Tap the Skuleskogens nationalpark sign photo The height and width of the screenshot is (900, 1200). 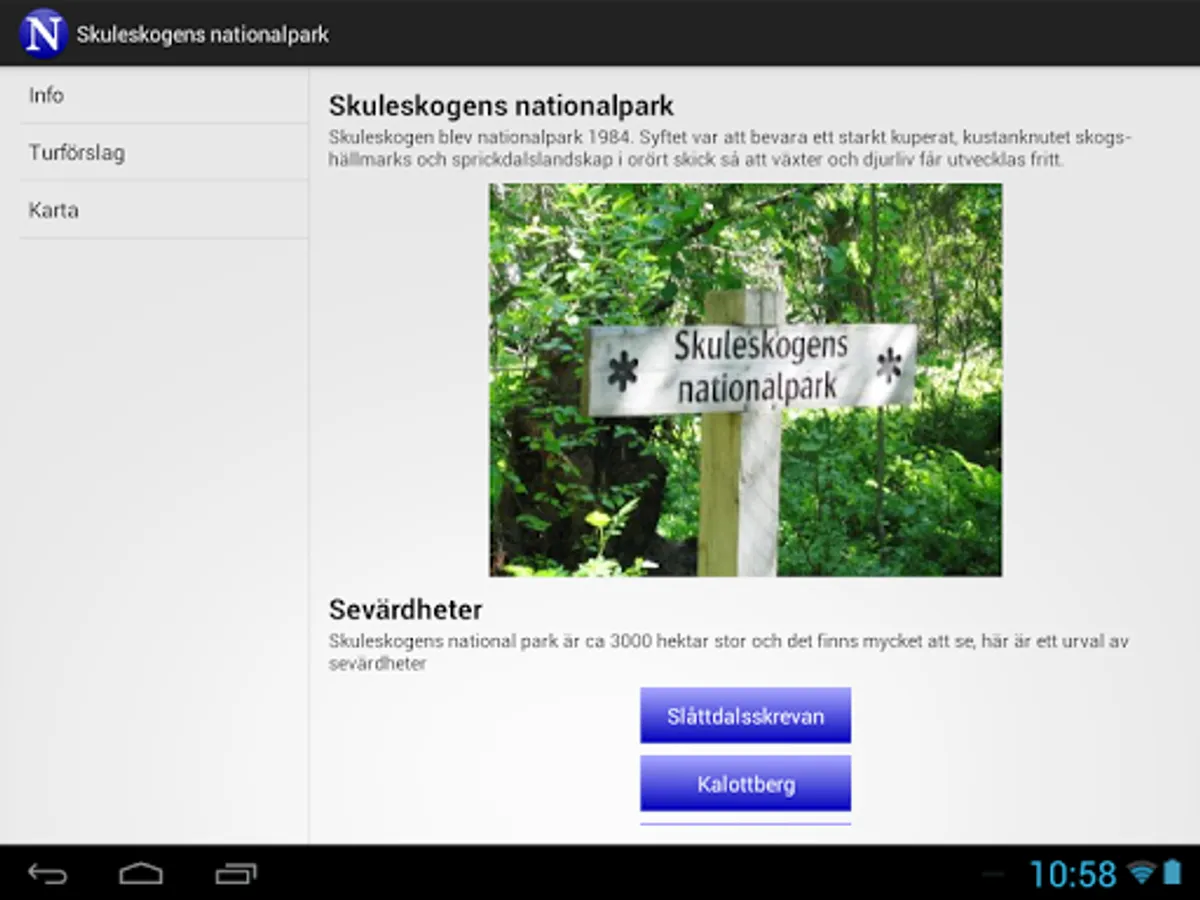[x=745, y=380]
